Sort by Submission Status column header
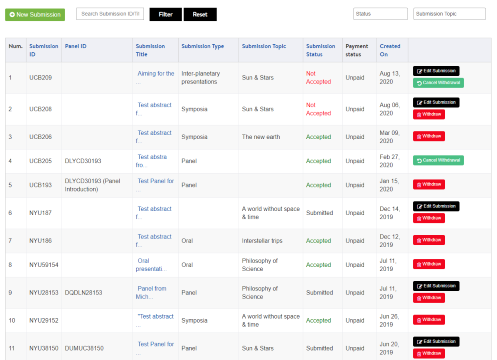Image resolution: width=497 pixels, height=360 pixels. click(321, 50)
